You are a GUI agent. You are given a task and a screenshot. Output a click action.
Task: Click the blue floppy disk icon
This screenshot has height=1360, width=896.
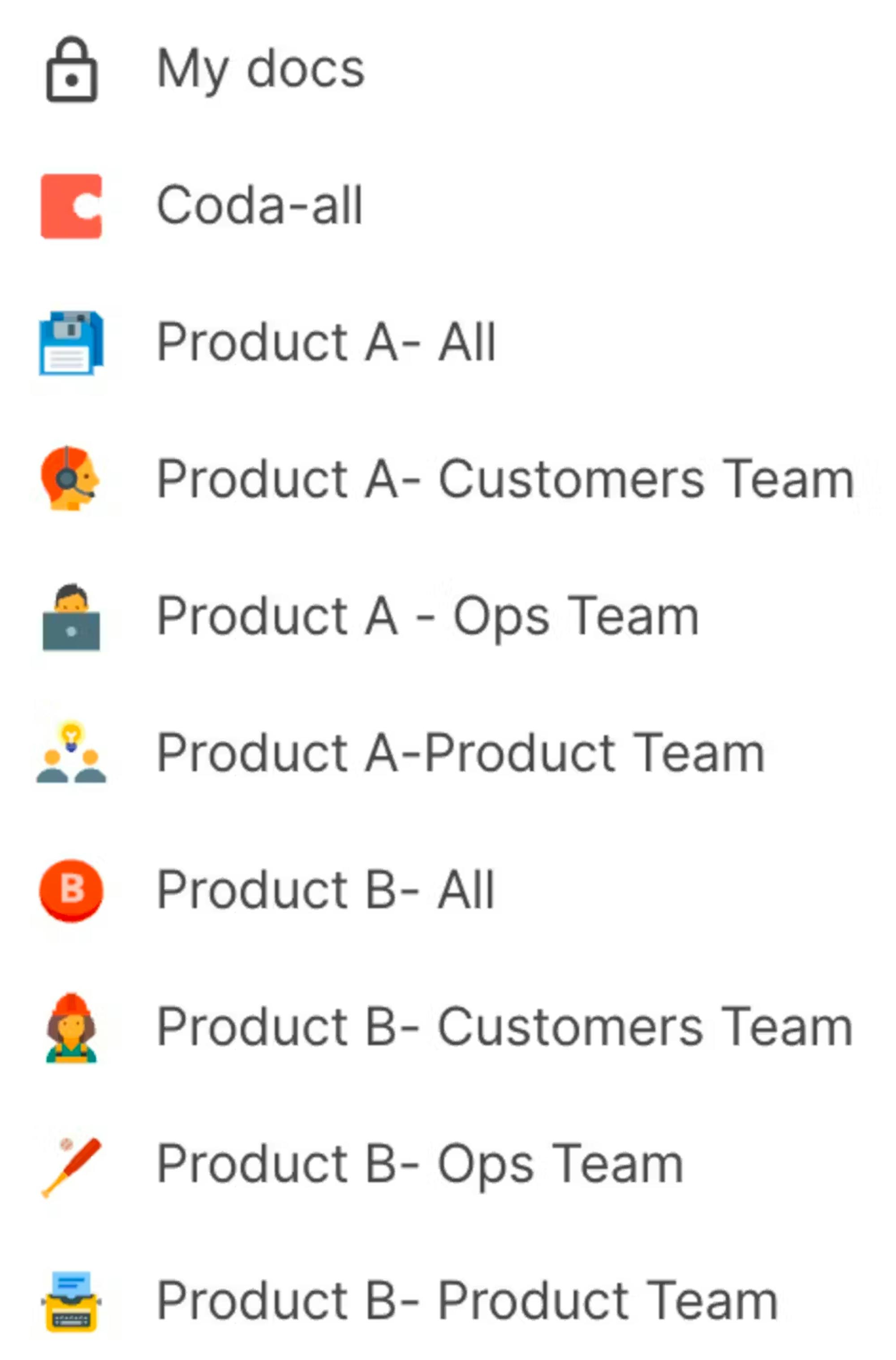coord(71,343)
